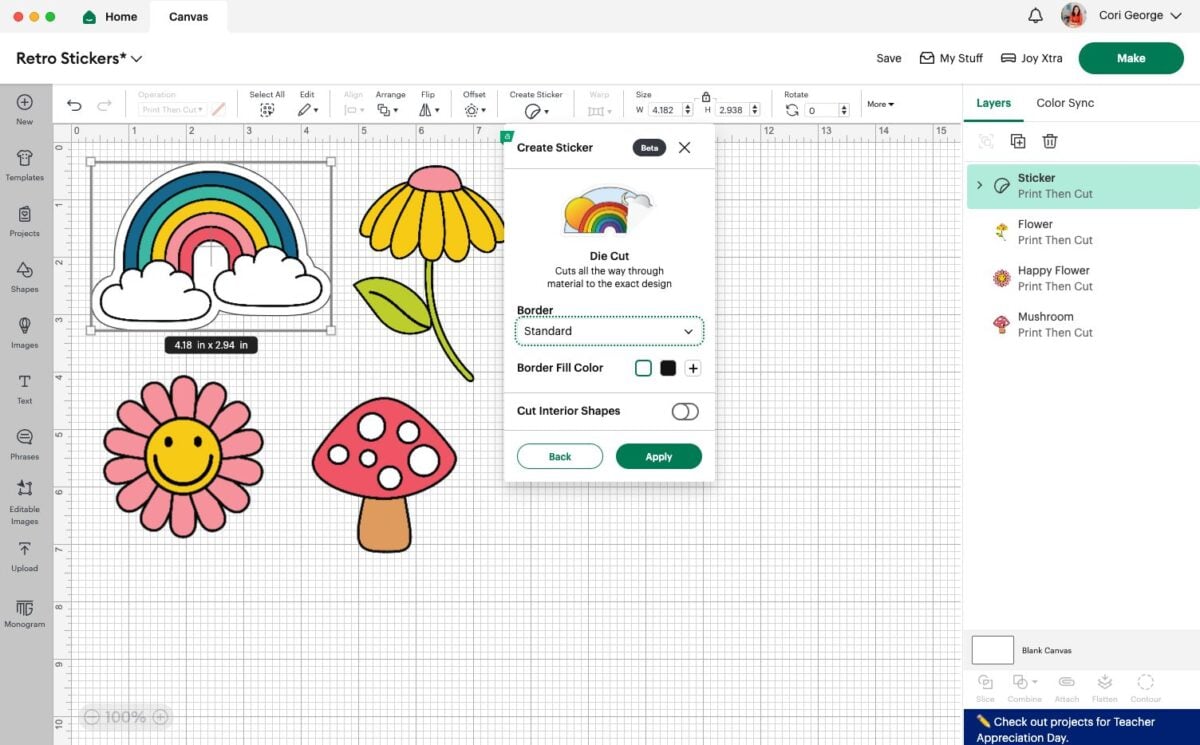Screen dimensions: 1200x745
Task: Select the Mushroom layer
Action: [1082, 324]
